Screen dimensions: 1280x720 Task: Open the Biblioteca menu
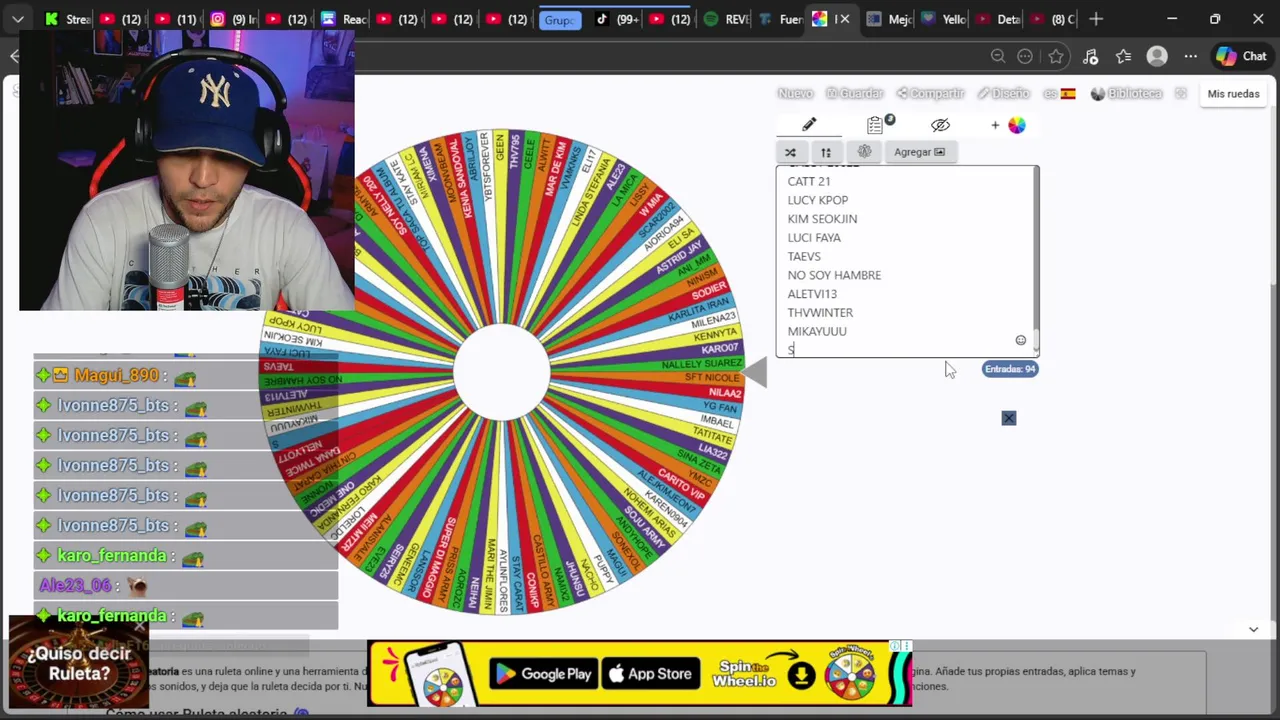[1126, 94]
